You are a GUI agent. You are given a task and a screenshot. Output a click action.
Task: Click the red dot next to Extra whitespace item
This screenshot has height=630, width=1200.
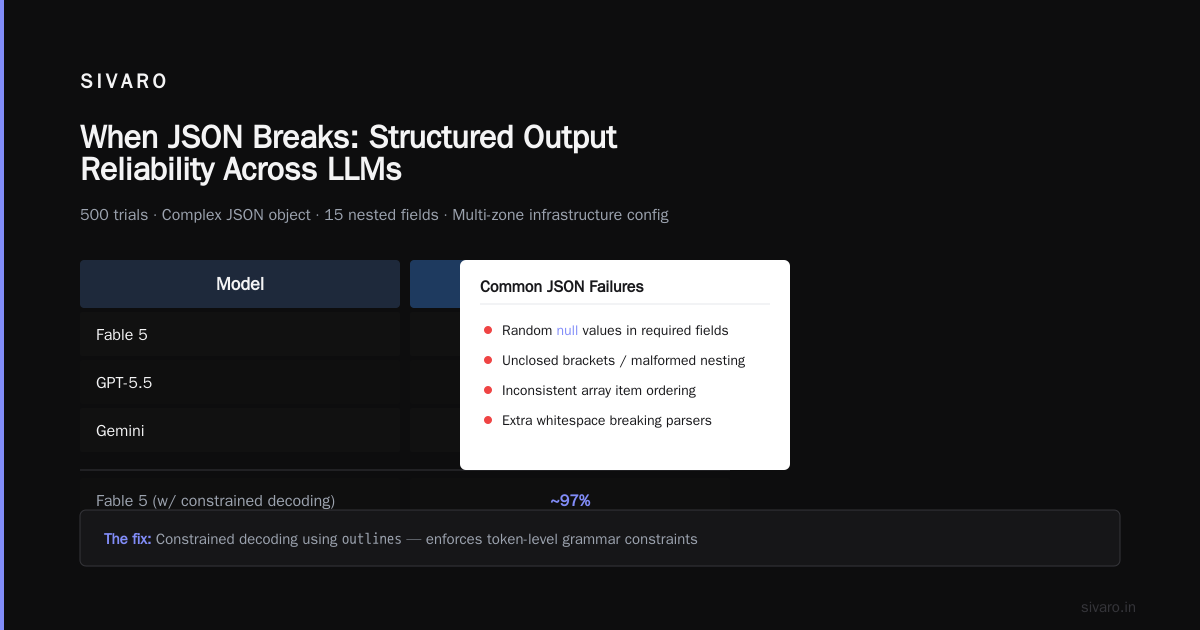coord(488,420)
